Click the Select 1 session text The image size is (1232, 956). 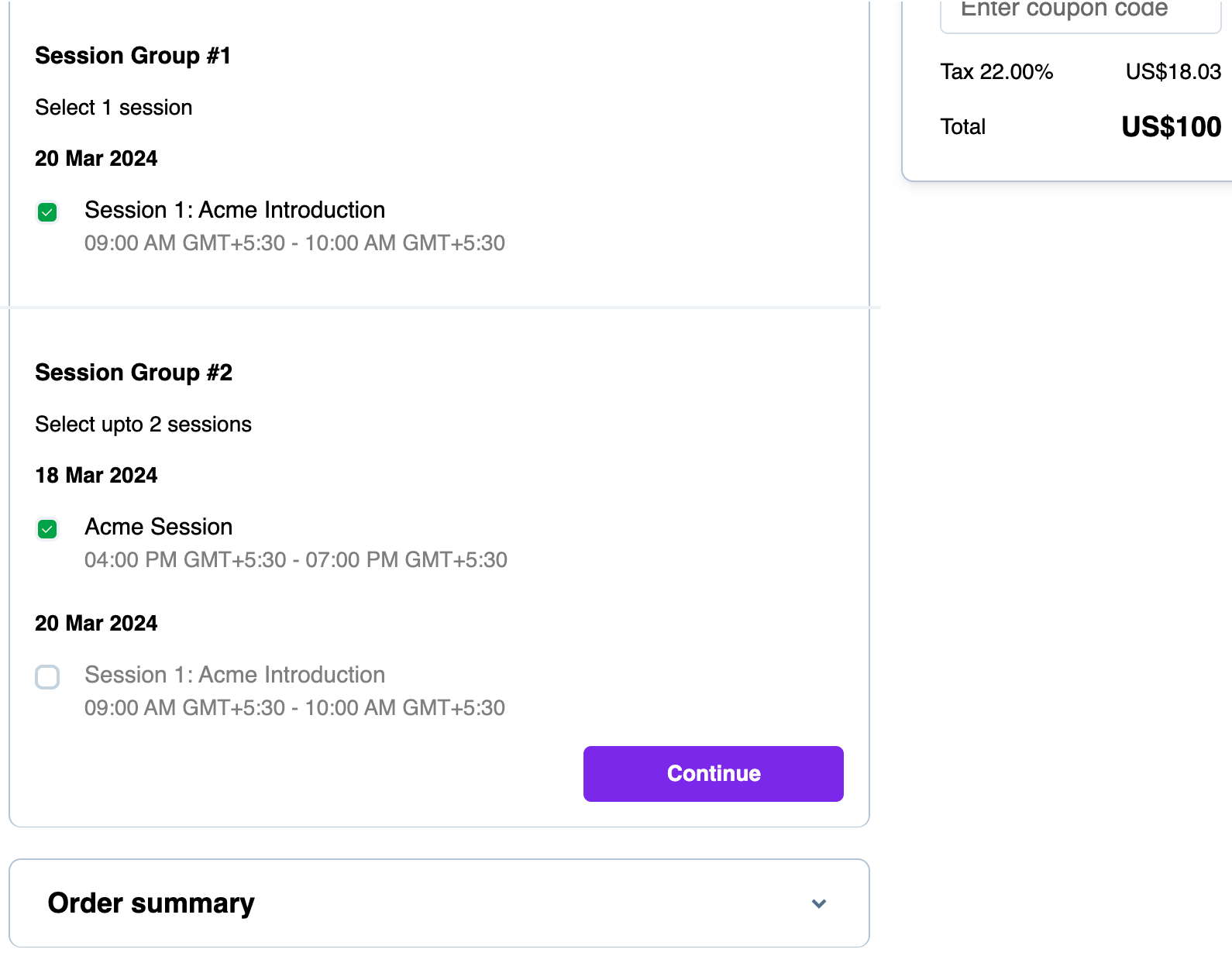pyautogui.click(x=114, y=108)
